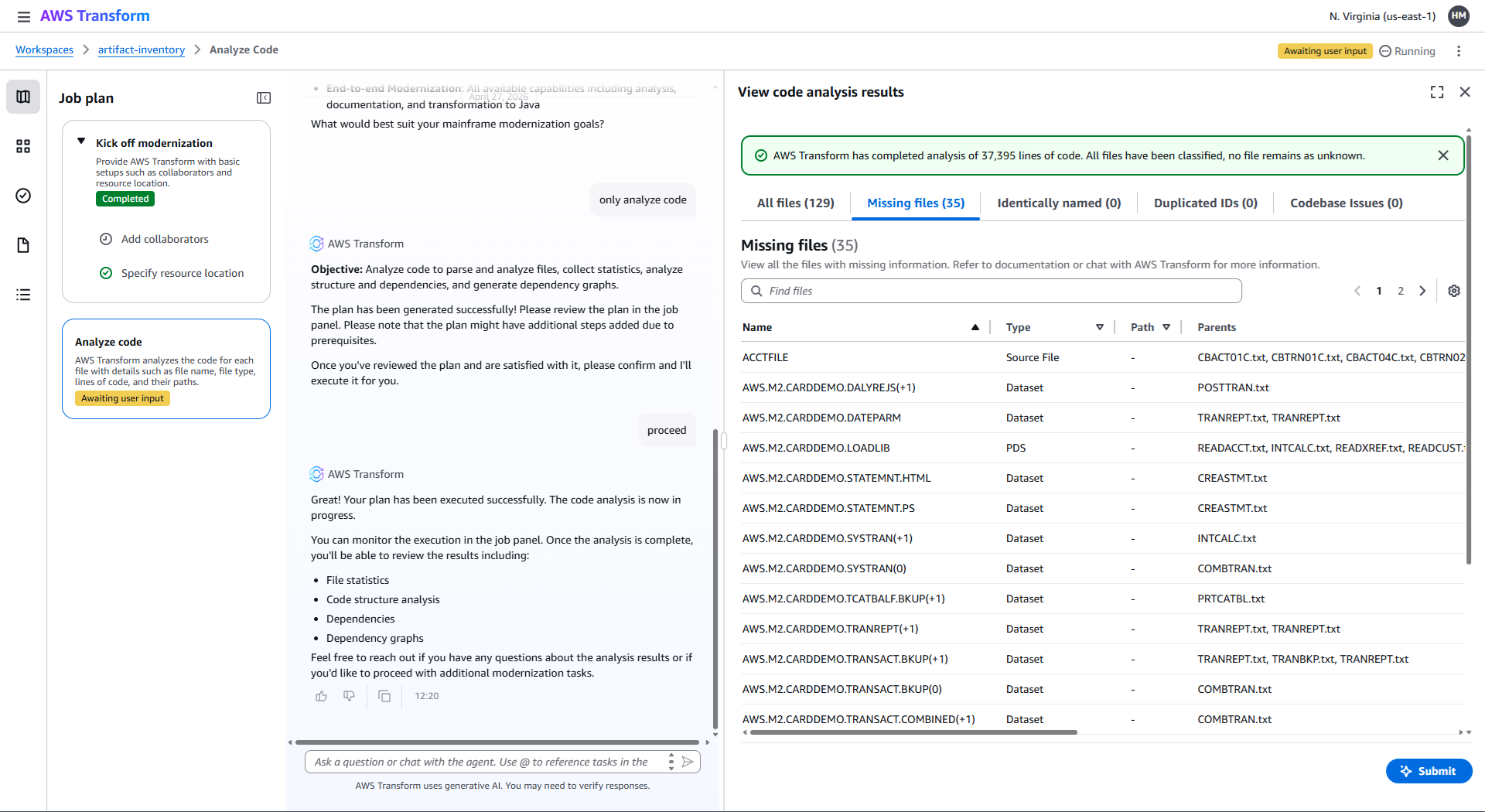Open the Path column filter dropdown

tap(1166, 327)
